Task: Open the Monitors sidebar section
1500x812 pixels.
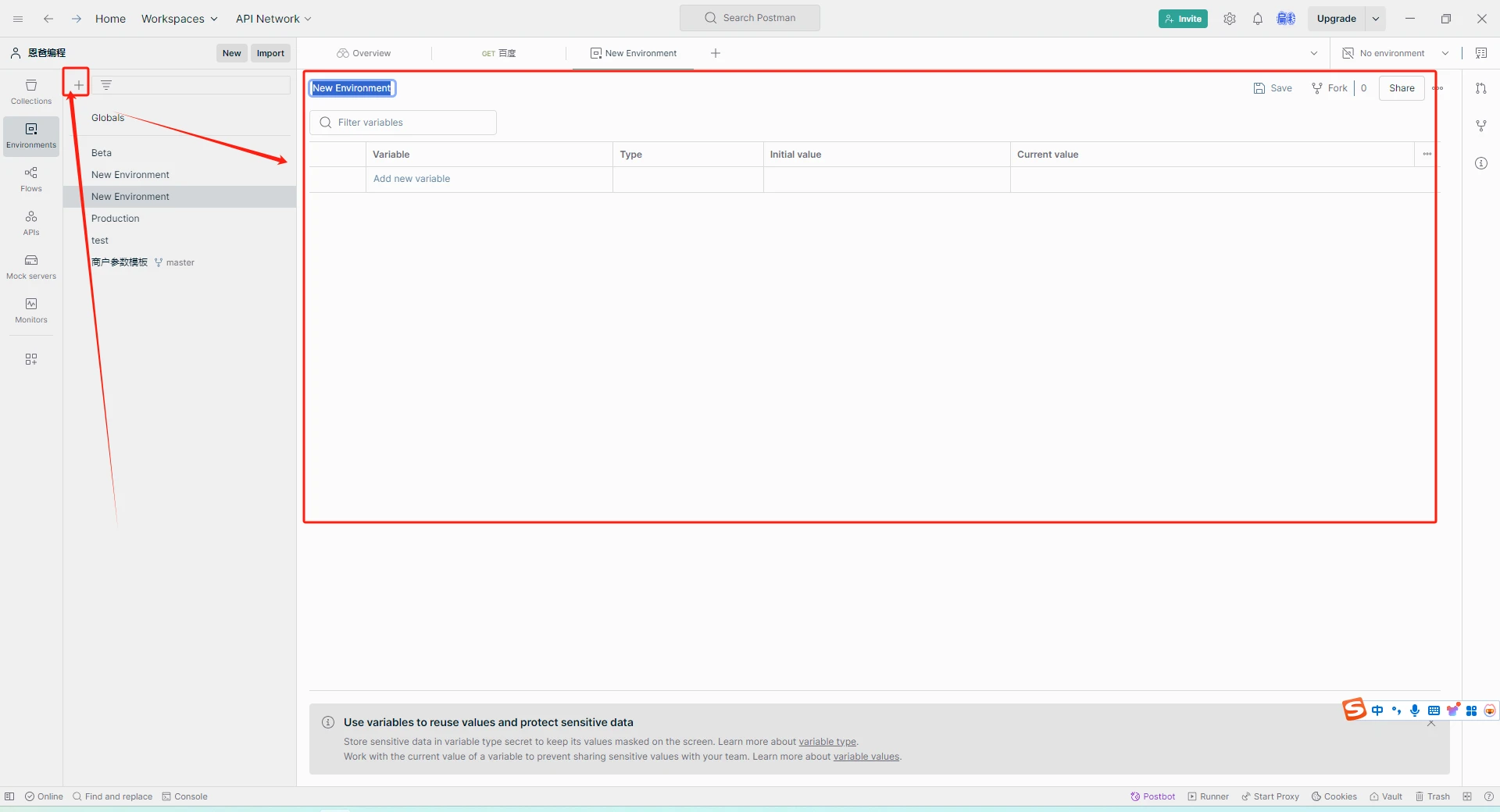Action: tap(31, 311)
